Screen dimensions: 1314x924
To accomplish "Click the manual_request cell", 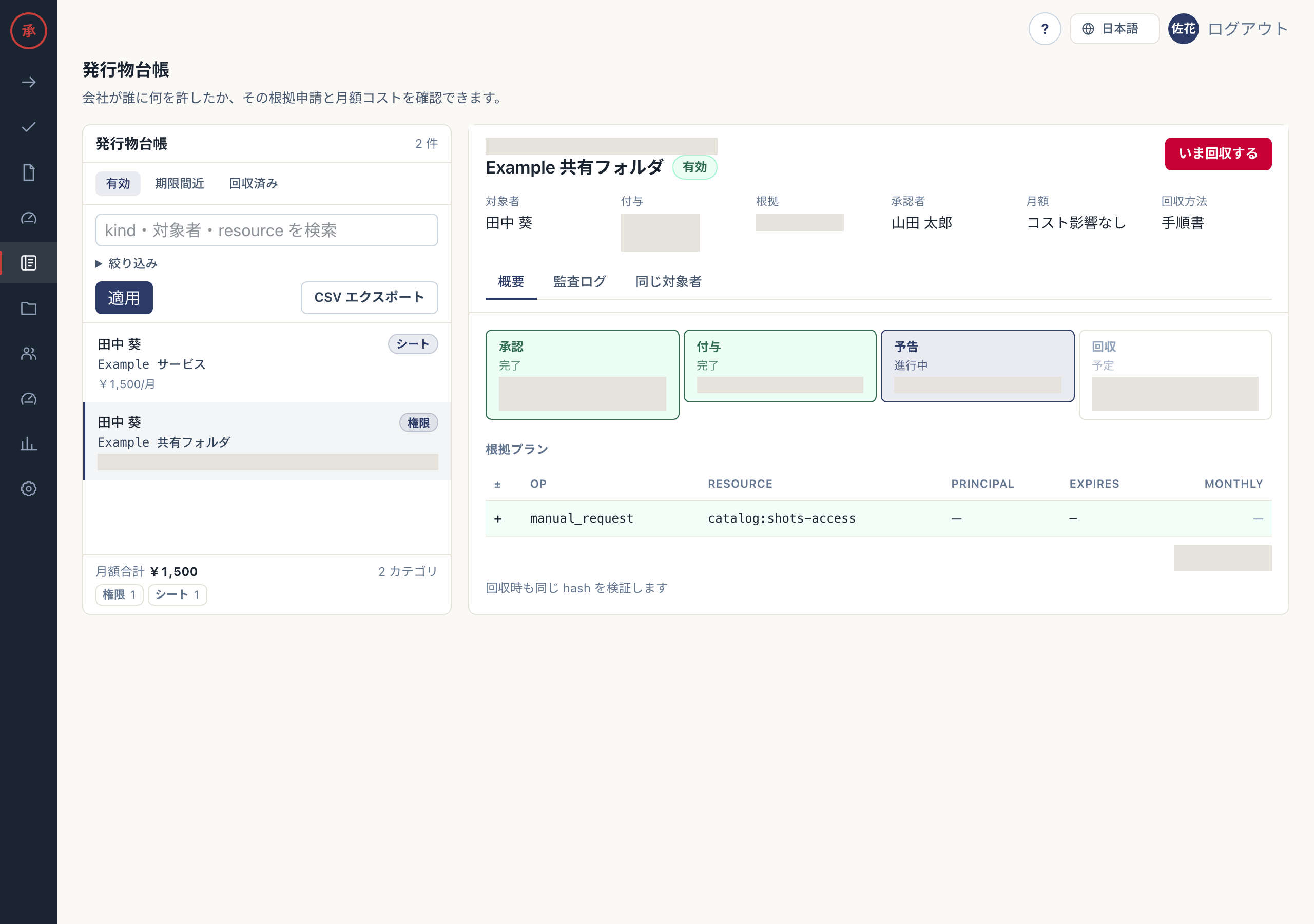I will click(582, 518).
